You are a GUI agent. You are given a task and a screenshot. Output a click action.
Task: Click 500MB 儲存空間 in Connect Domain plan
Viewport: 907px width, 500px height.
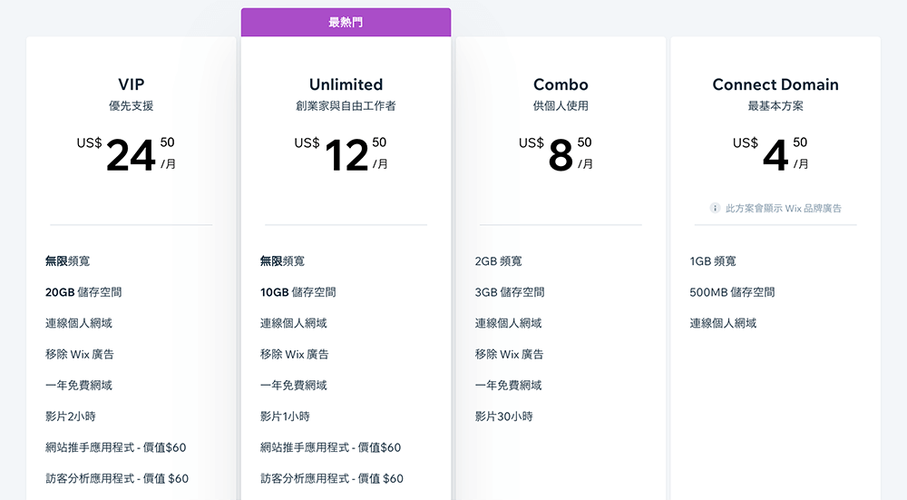tap(732, 292)
